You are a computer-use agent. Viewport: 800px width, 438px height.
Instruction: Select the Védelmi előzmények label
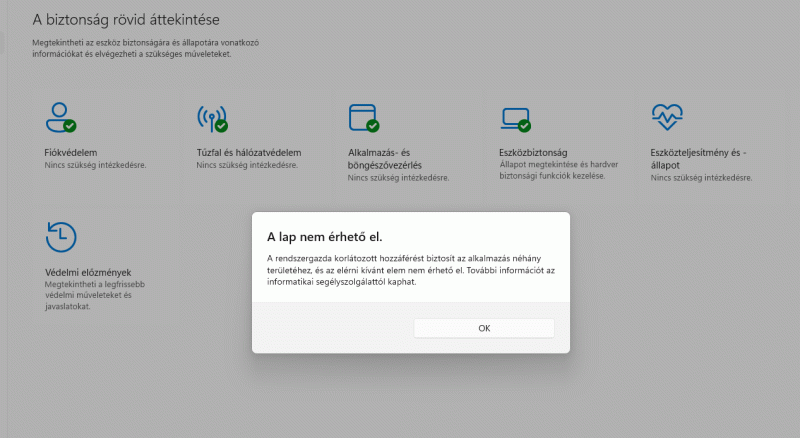tap(88, 273)
